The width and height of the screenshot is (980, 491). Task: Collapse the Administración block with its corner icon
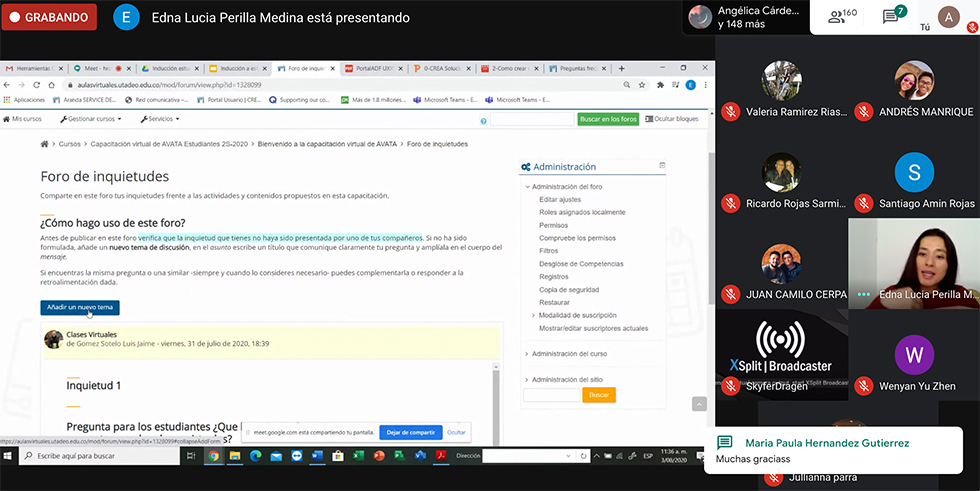(x=661, y=166)
